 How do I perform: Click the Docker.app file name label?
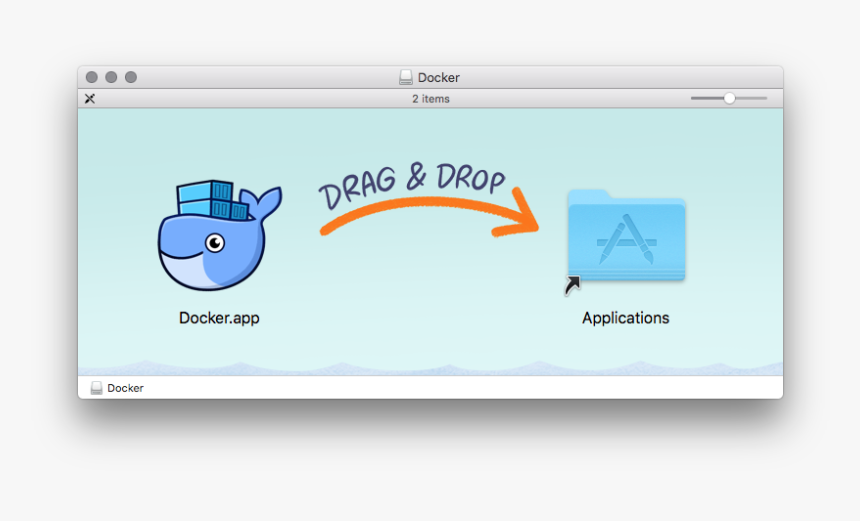(219, 318)
